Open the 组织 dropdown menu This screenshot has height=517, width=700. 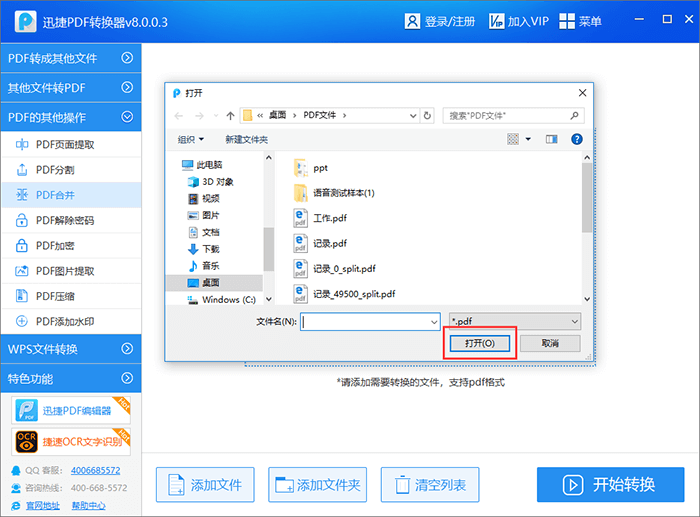point(191,140)
